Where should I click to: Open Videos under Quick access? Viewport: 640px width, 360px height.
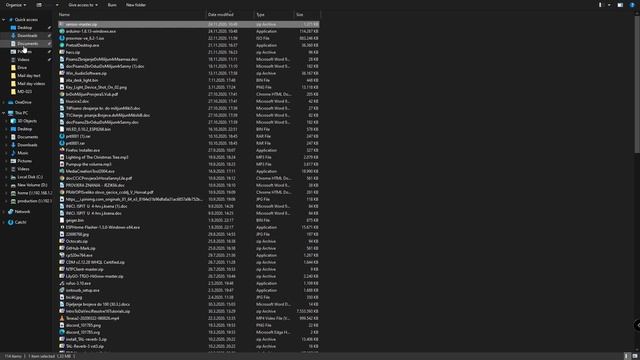pyautogui.click(x=23, y=60)
